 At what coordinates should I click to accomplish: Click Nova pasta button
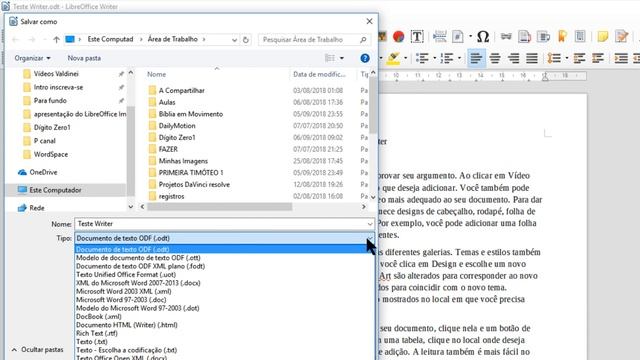pos(84,58)
